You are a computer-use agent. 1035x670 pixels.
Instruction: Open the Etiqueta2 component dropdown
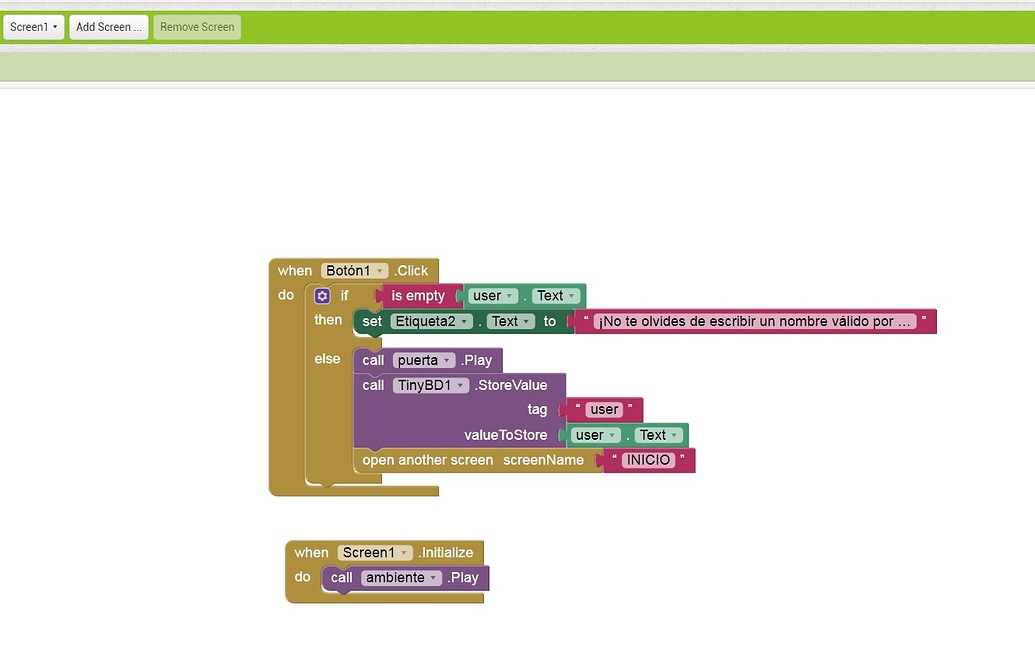[x=431, y=321]
